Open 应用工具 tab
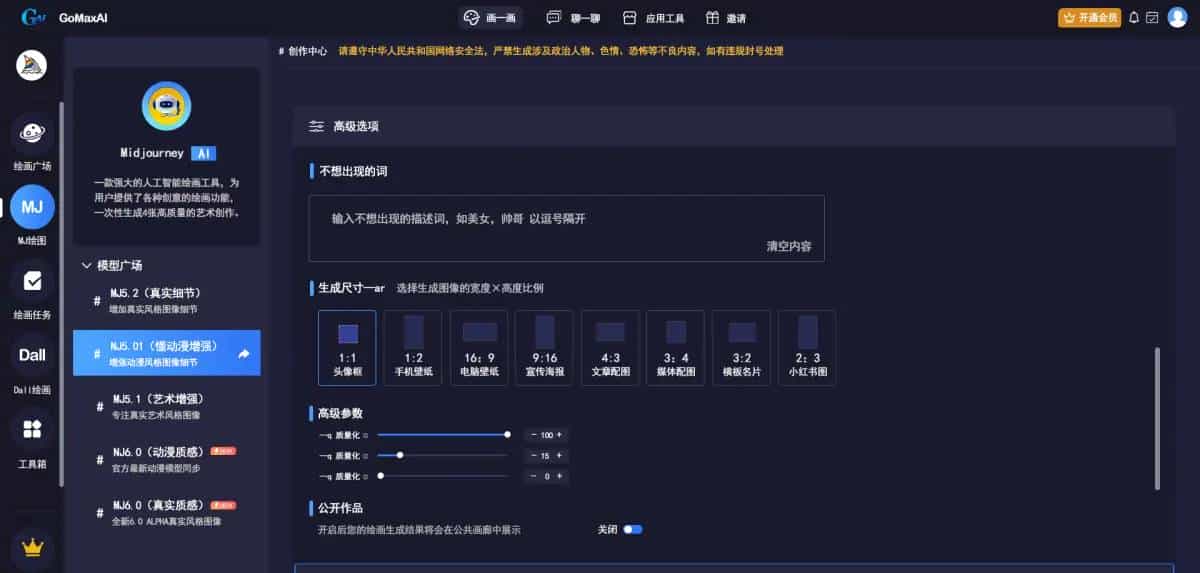The image size is (1200, 573). click(653, 17)
